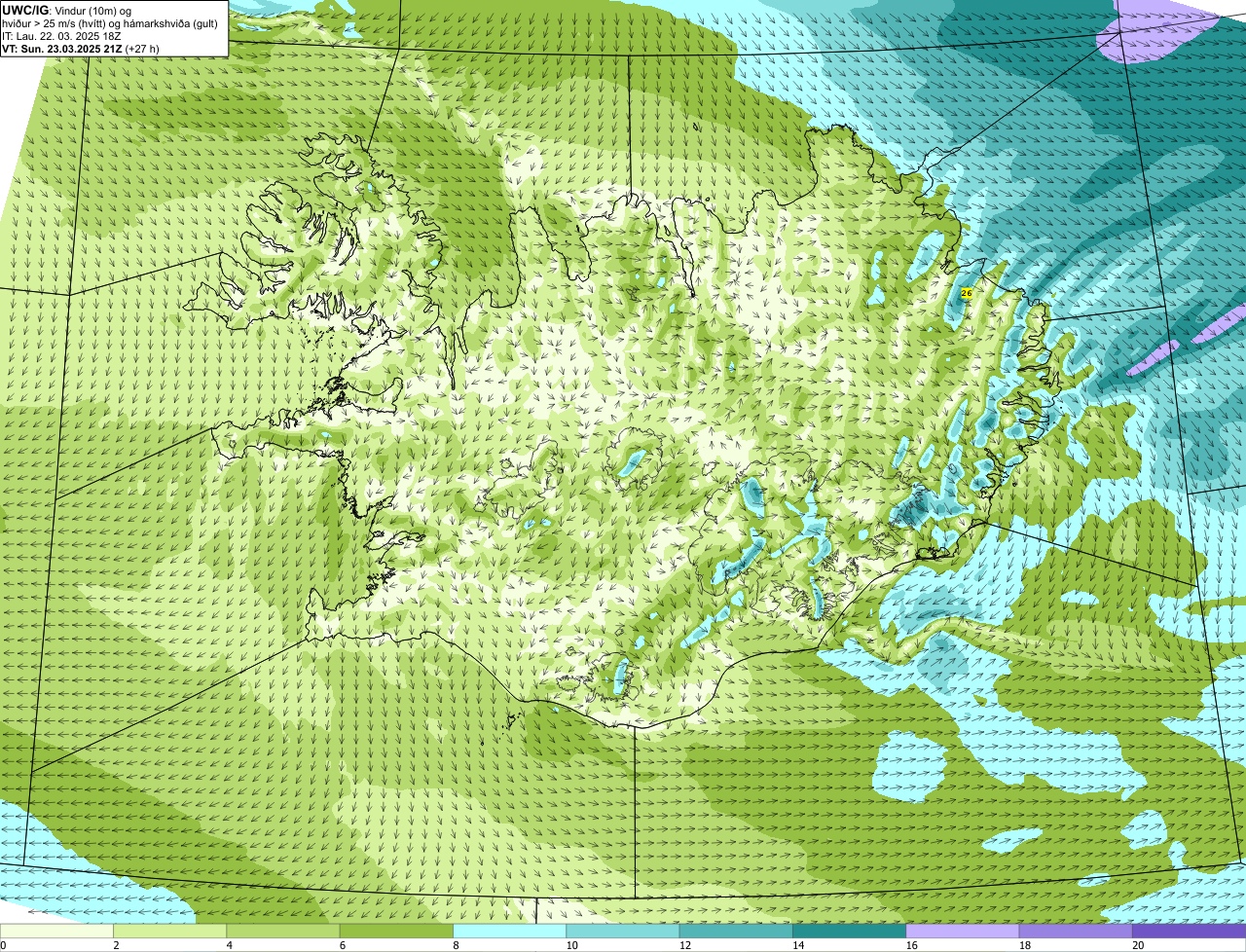
Task: Click the '14' scale label under color bar
Action: tap(797, 945)
